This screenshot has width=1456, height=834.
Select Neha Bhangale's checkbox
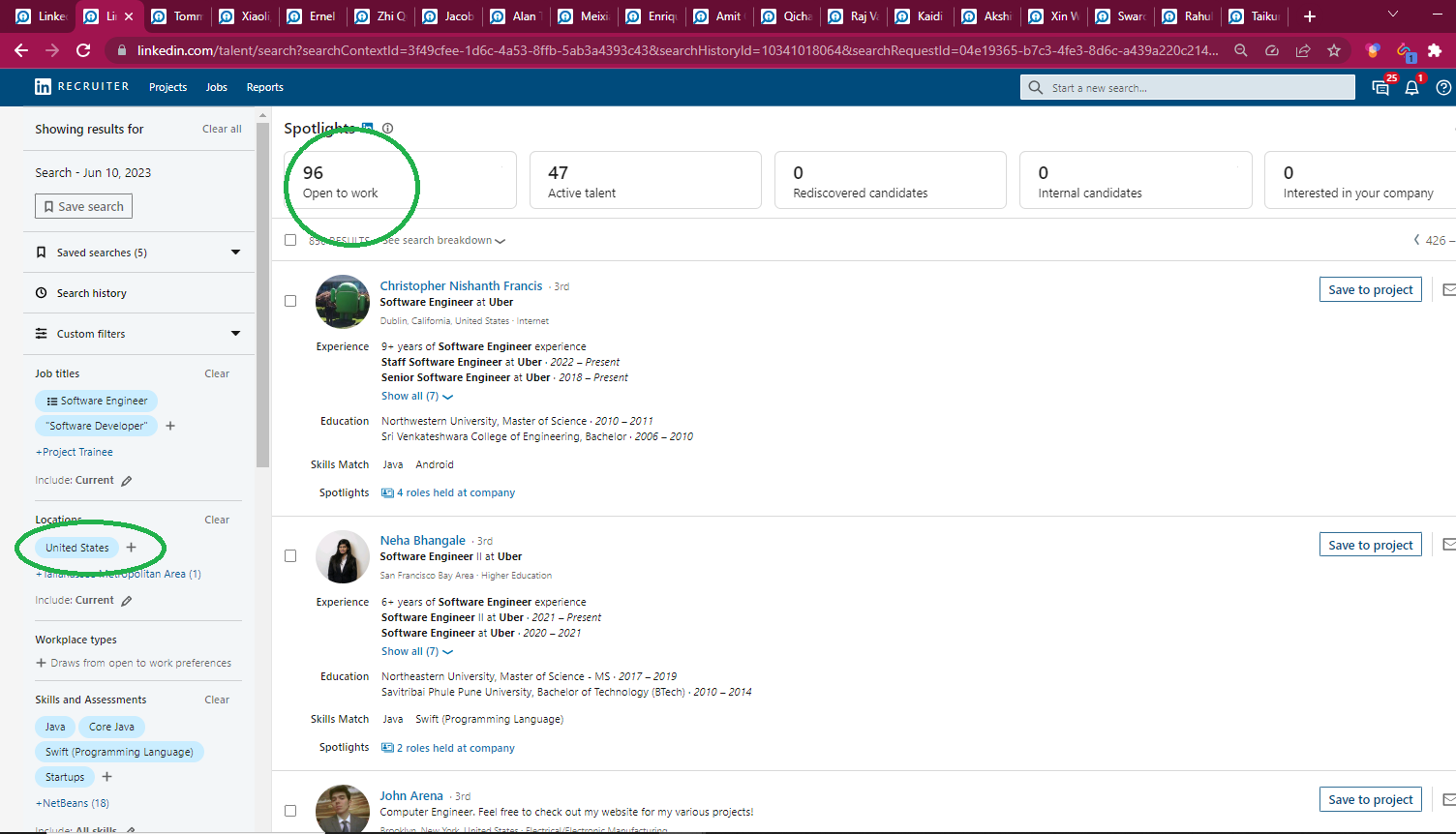290,556
